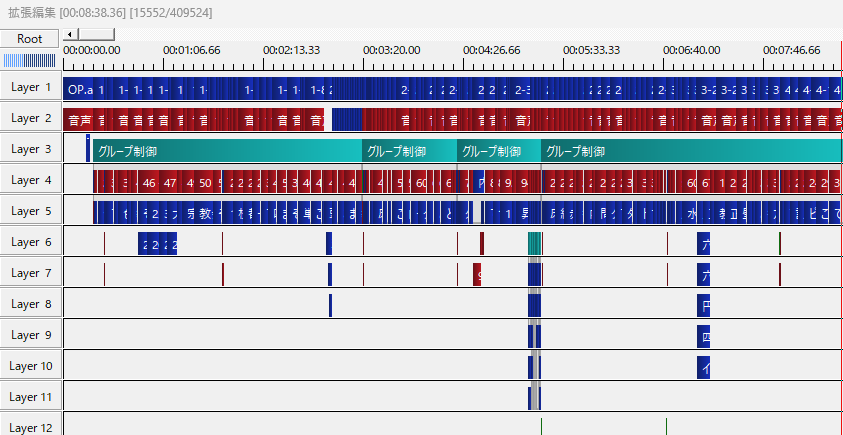Select the "四" object on Layer 9

click(703, 337)
